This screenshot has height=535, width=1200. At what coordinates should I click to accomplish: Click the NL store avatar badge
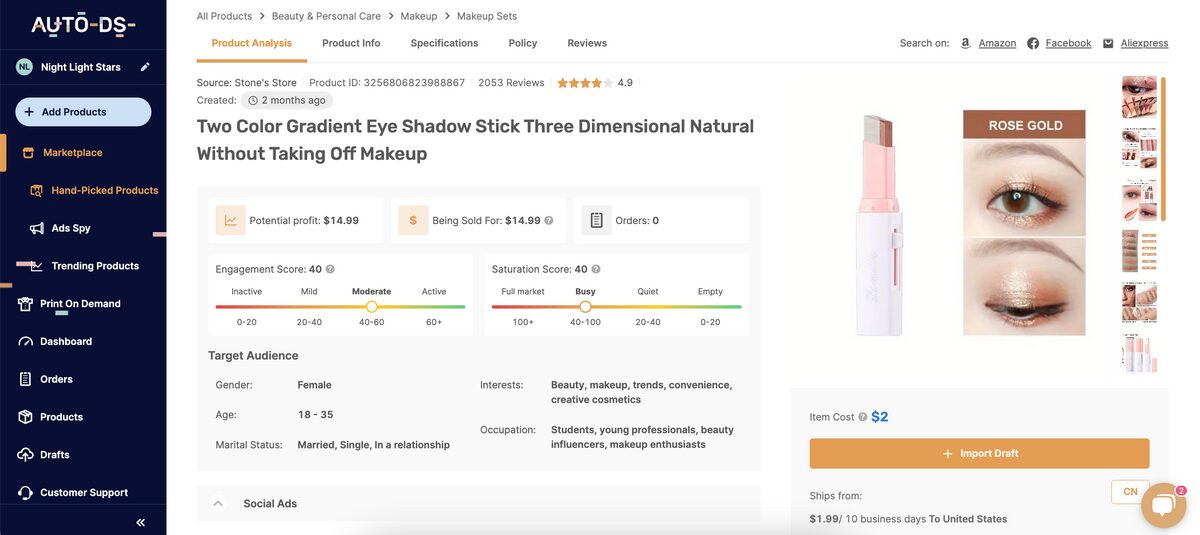[24, 67]
